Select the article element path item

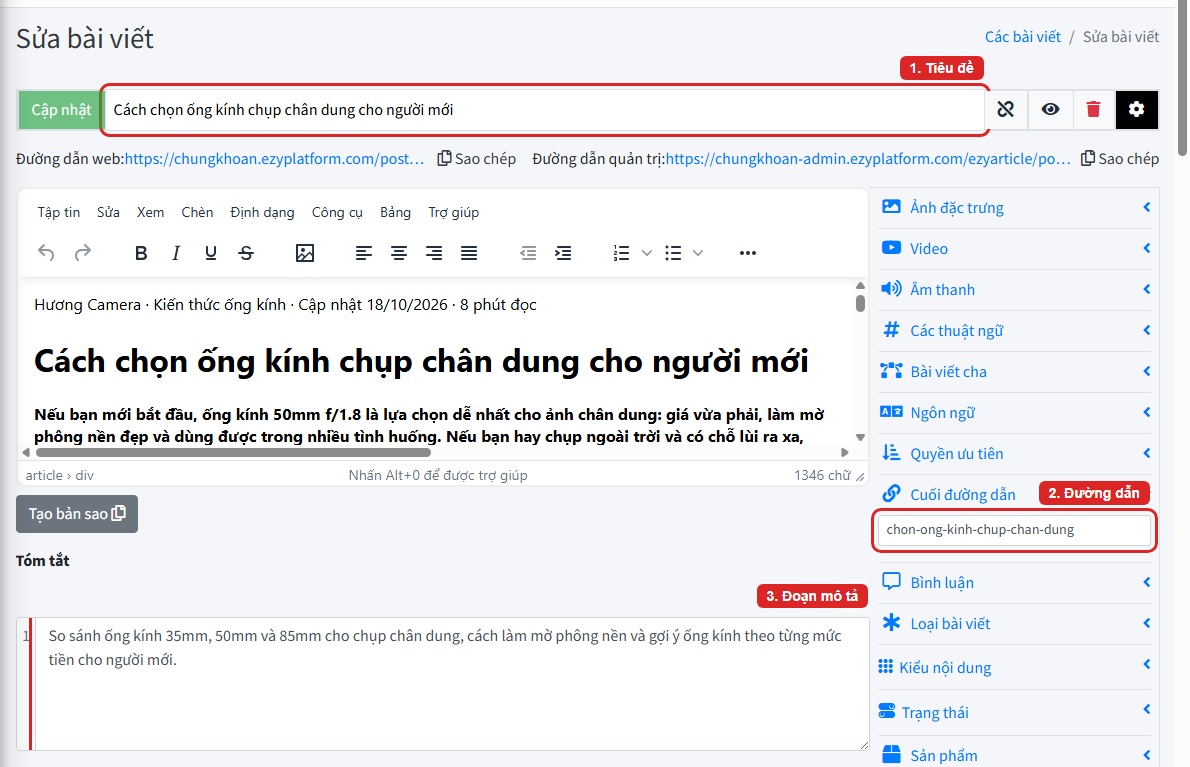point(44,475)
